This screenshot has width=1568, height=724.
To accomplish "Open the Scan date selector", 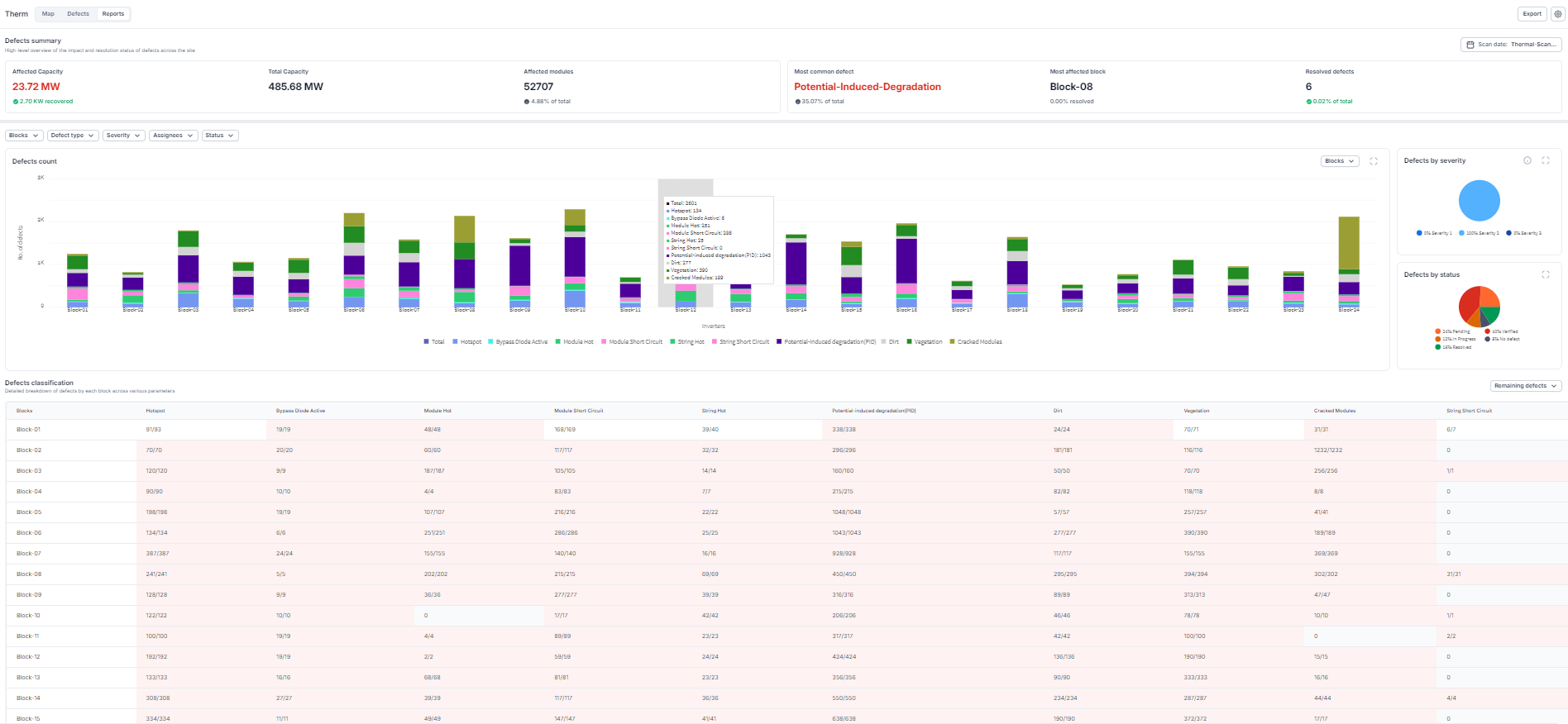I will (x=1512, y=45).
